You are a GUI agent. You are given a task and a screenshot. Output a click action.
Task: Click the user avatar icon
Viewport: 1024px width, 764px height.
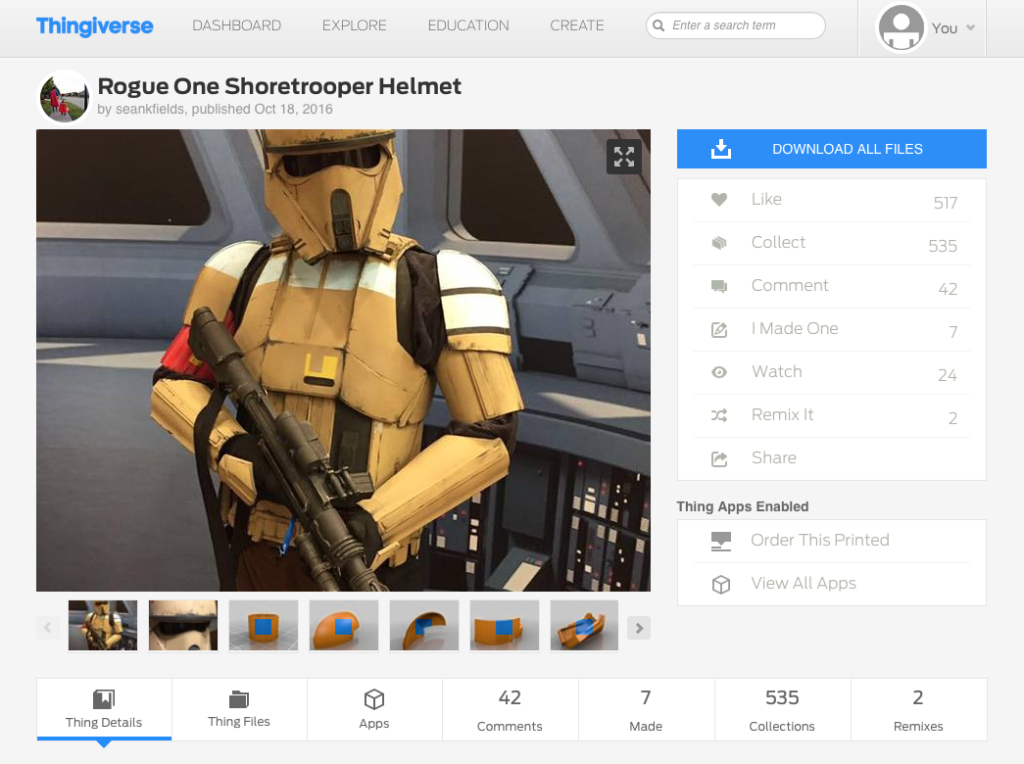(901, 27)
